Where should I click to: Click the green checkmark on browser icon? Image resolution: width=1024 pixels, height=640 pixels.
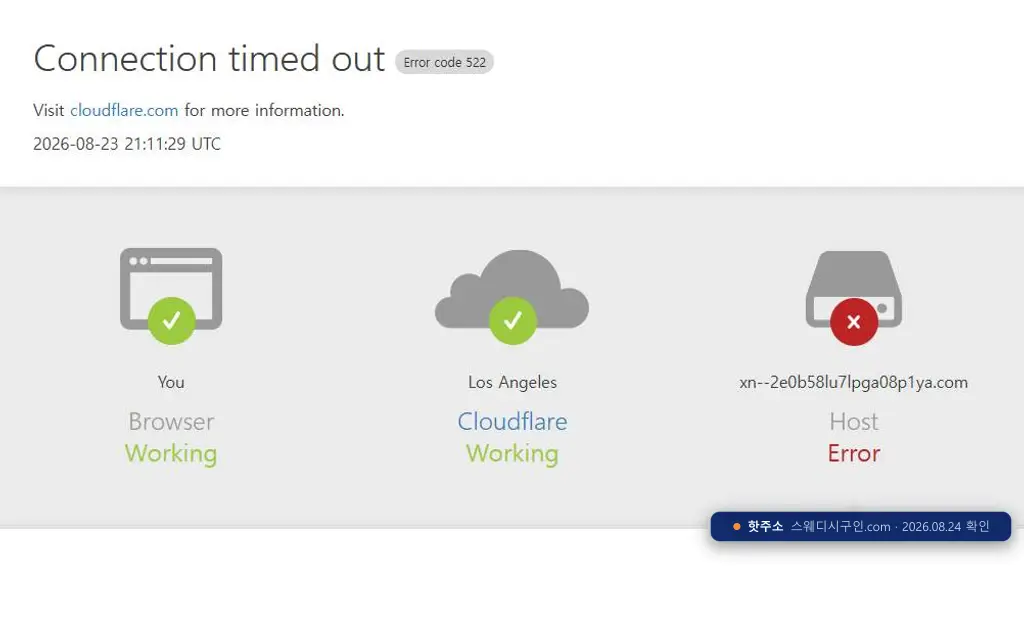[x=171, y=321]
